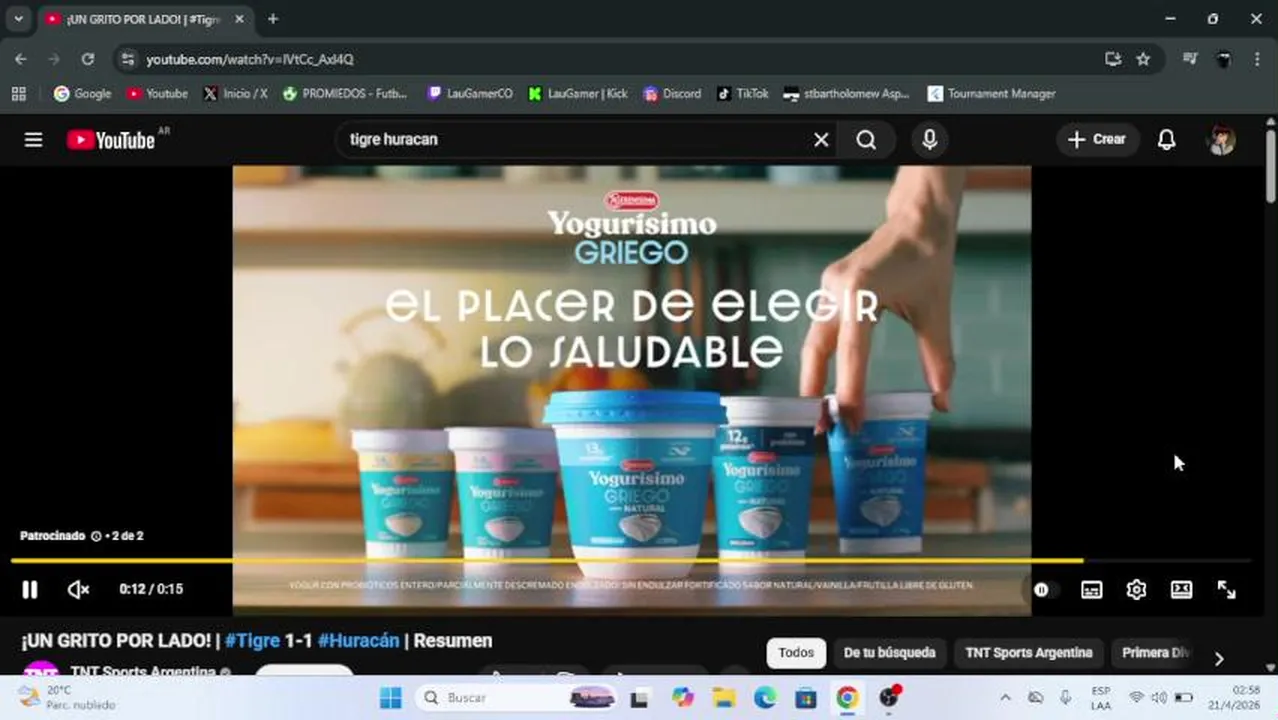Viewport: 1278px width, 720px height.
Task: Unmute the video player audio
Action: click(x=78, y=590)
